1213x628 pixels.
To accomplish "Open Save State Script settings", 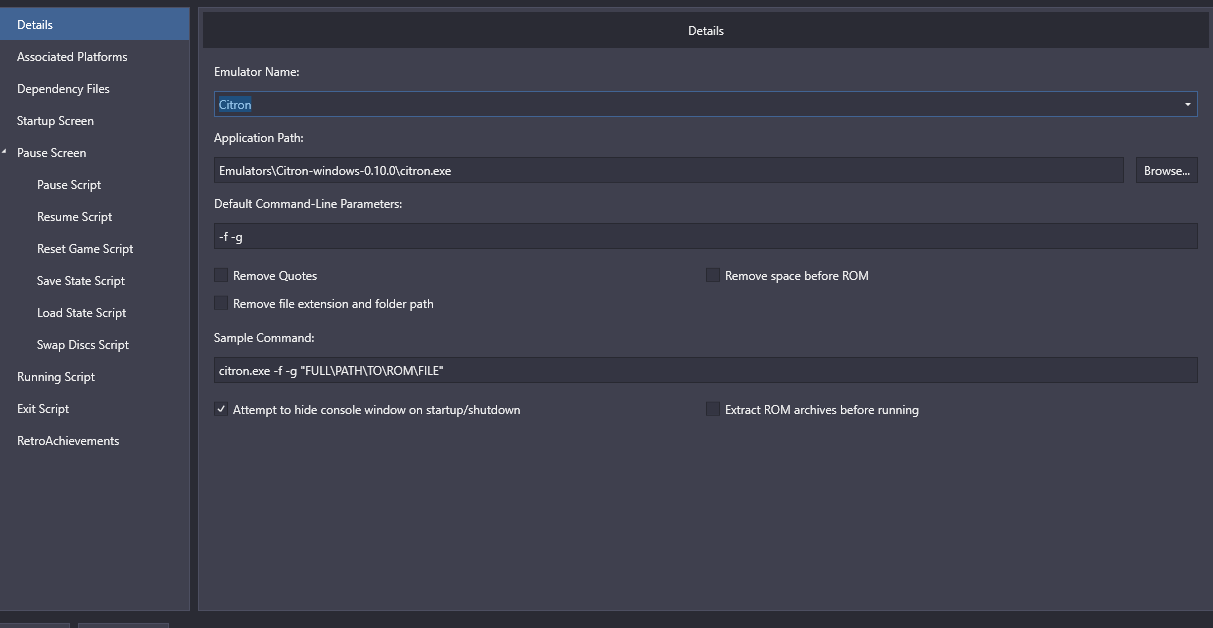I will pyautogui.click(x=81, y=281).
